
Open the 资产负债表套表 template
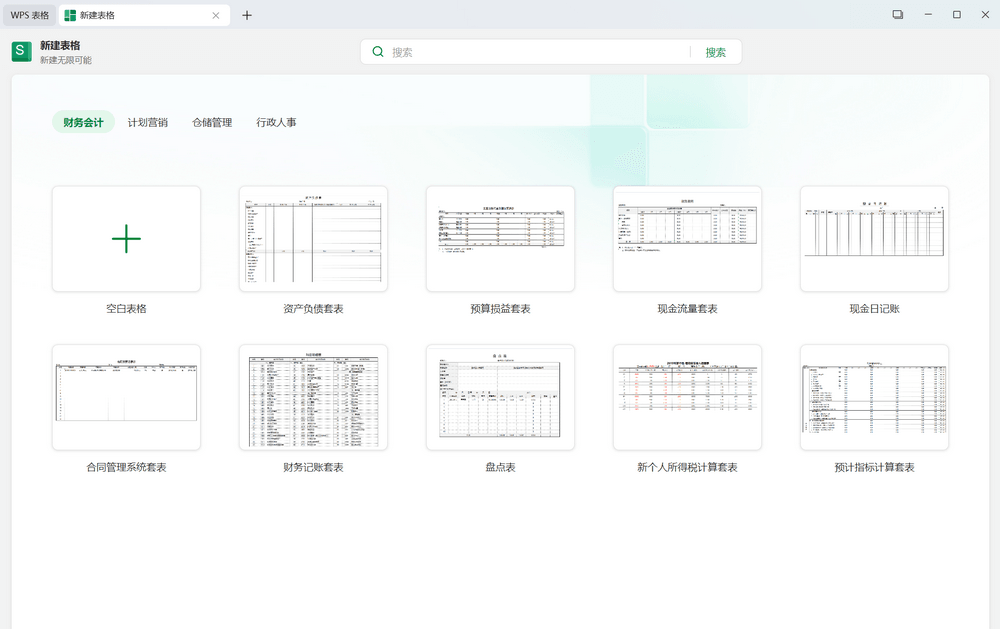tap(313, 238)
